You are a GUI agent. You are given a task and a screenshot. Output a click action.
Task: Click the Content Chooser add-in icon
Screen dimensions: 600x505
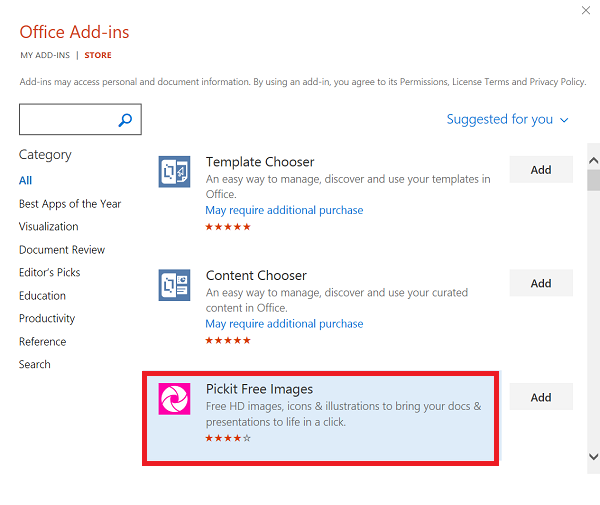tap(175, 286)
